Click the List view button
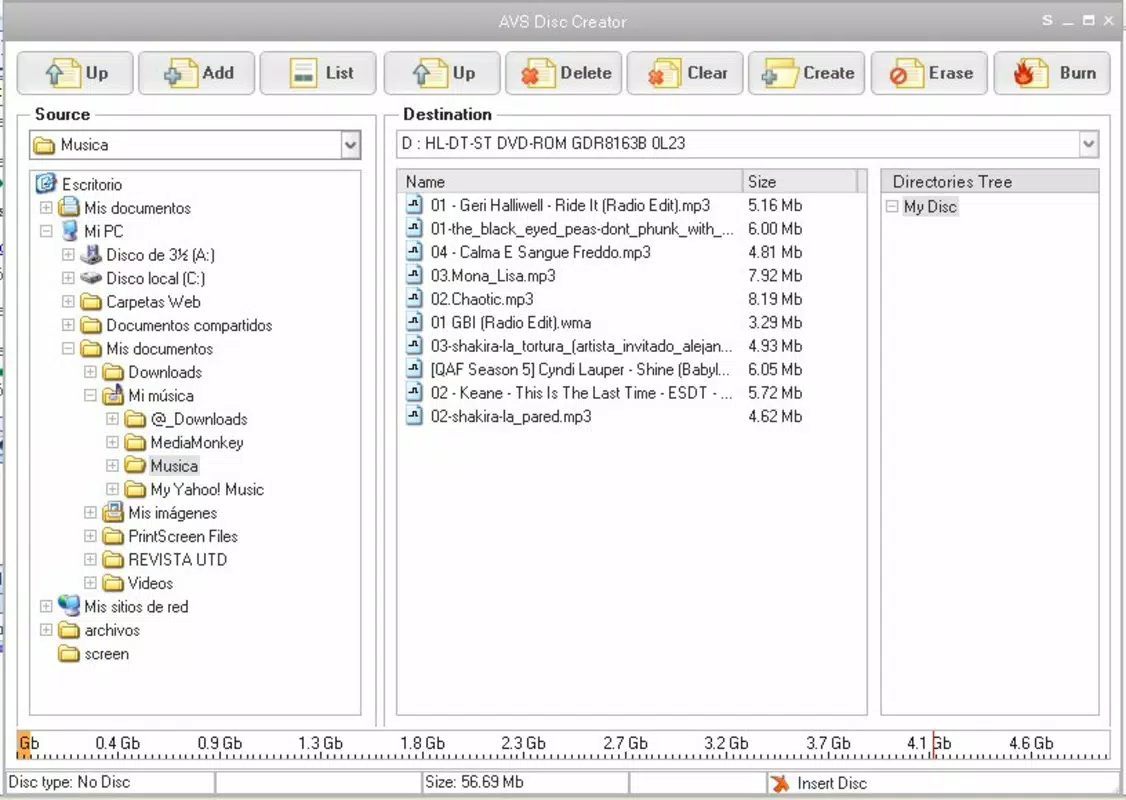 [318, 73]
